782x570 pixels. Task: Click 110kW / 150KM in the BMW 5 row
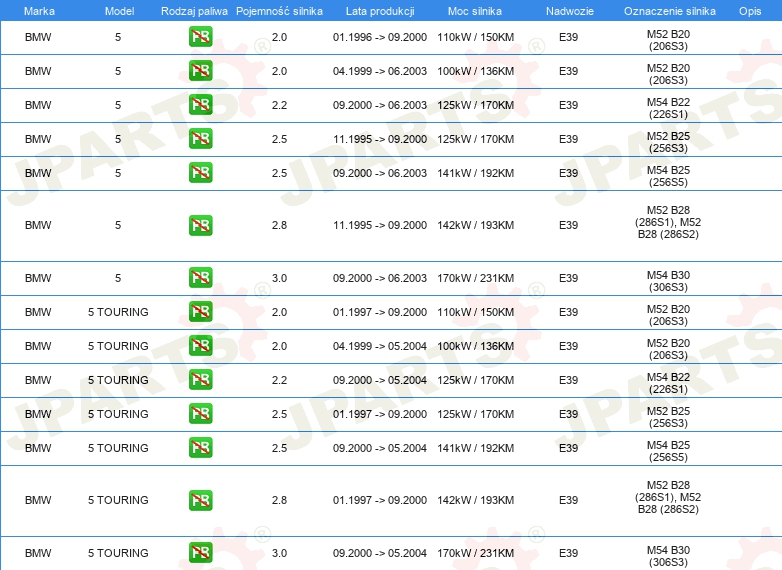point(475,37)
